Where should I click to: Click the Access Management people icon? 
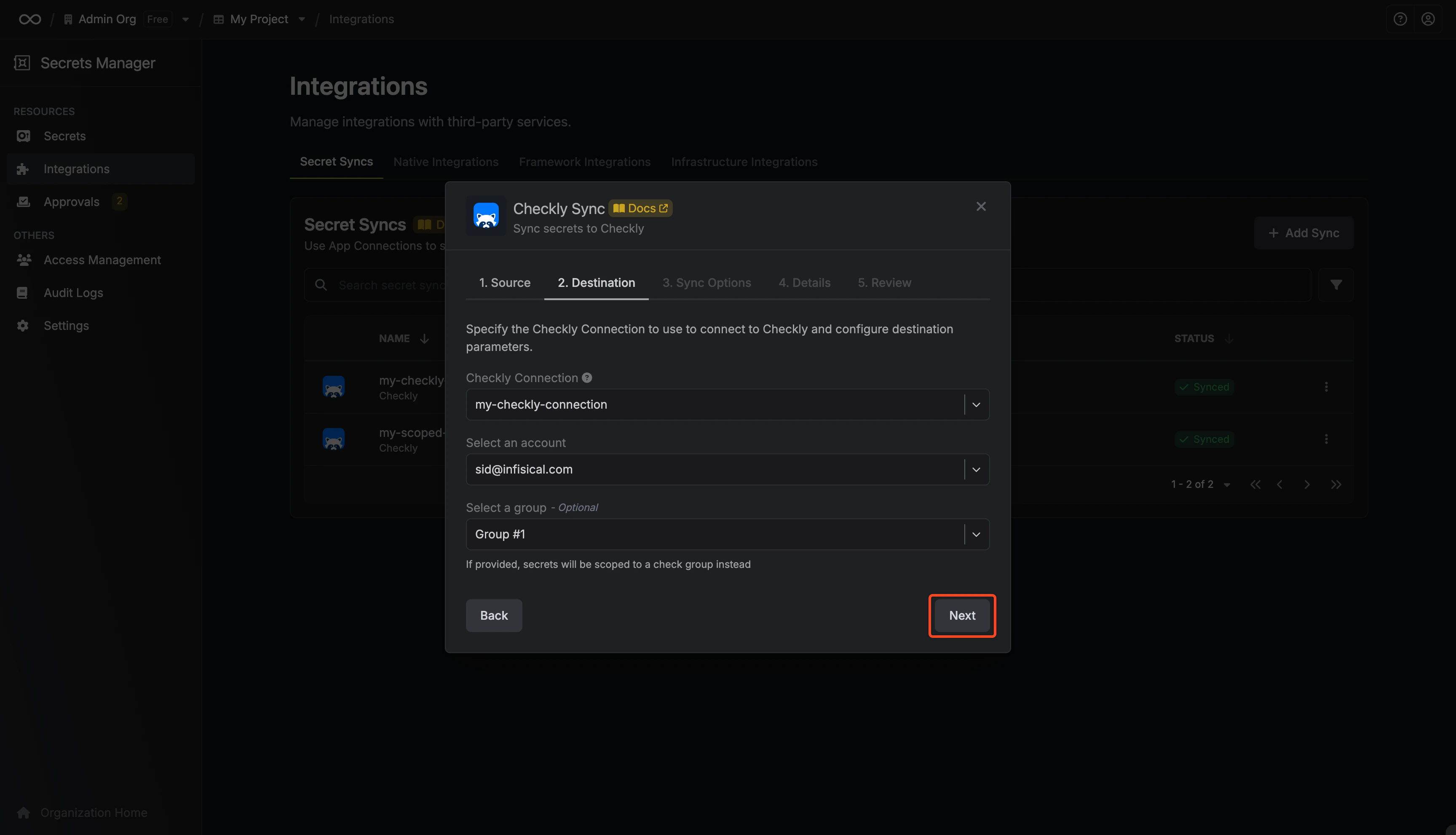click(24, 260)
